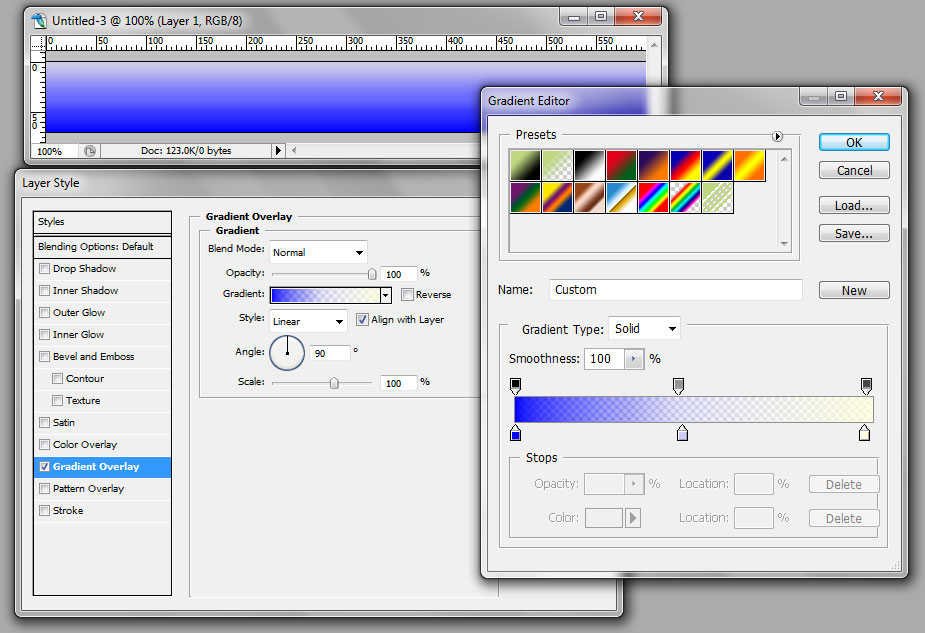This screenshot has width=925, height=633.
Task: Select the transparent stripes gradient preset
Action: (x=717, y=197)
